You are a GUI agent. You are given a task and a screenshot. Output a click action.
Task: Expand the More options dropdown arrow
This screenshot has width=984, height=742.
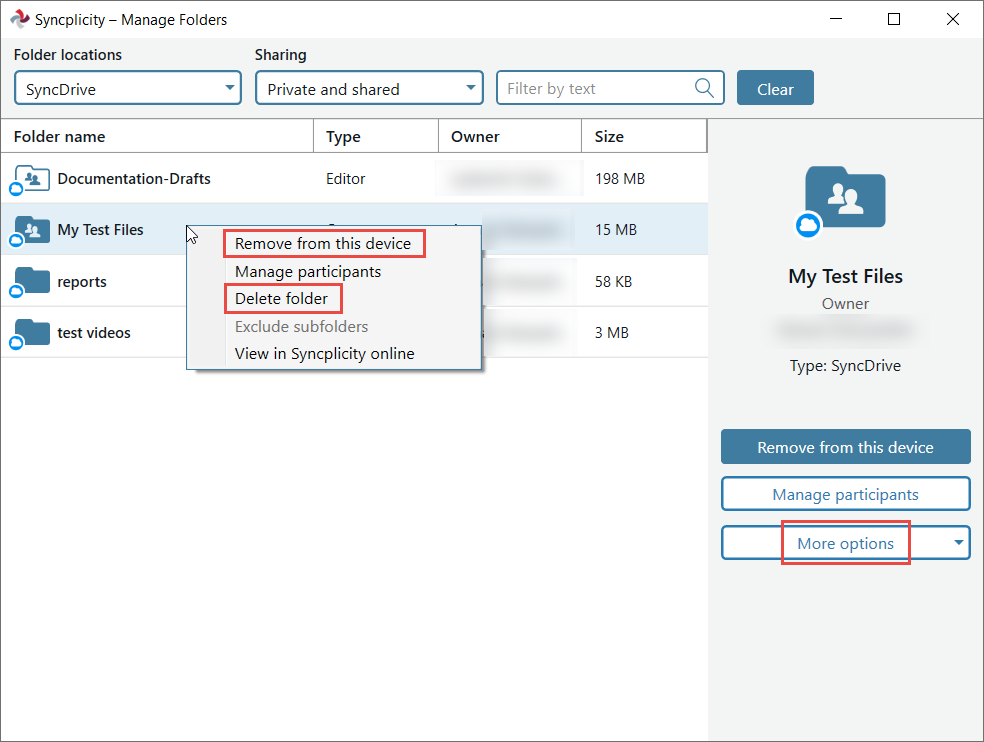(958, 542)
